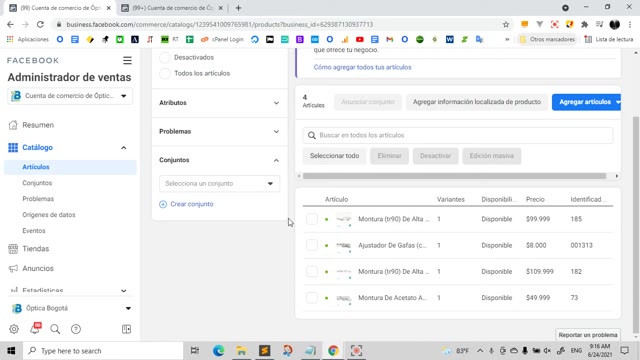Image resolution: width=640 pixels, height=360 pixels.
Task: Select the Desactivados radio option
Action: [x=165, y=58]
